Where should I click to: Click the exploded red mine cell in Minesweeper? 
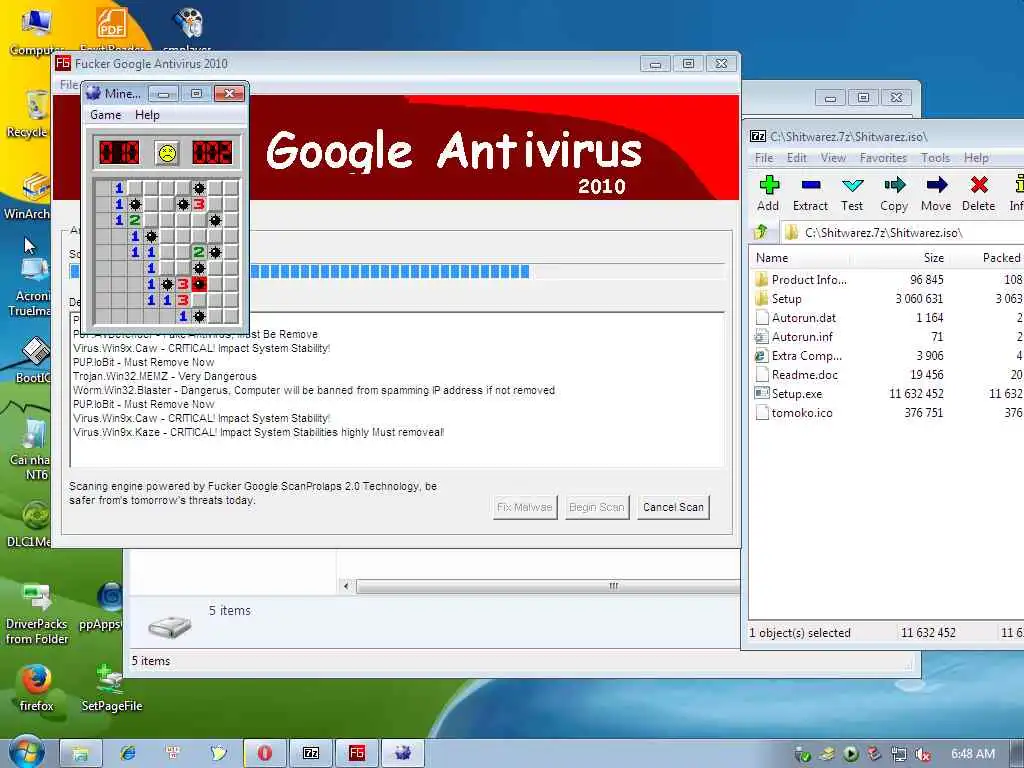pyautogui.click(x=199, y=283)
